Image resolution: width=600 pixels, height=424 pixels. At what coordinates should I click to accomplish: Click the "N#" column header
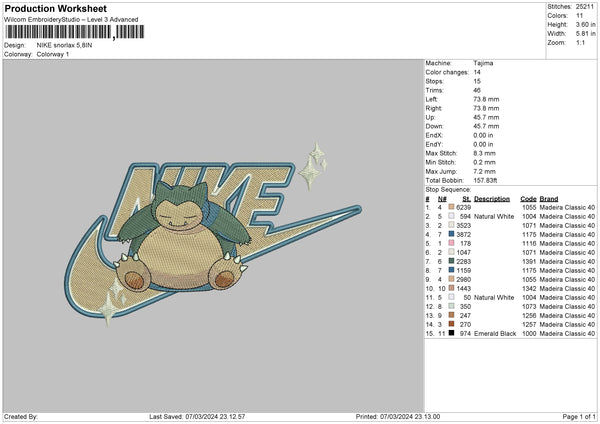pyautogui.click(x=442, y=199)
